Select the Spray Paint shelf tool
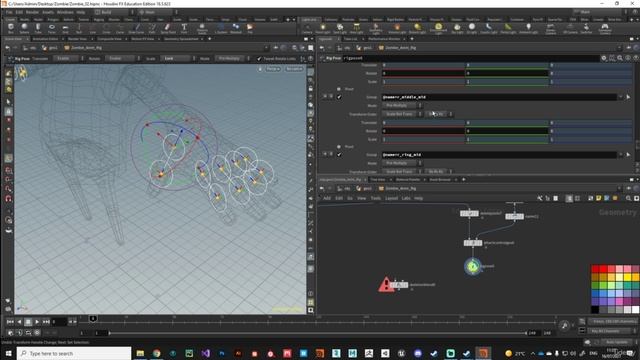This screenshot has height=360, width=640. [x=168, y=28]
